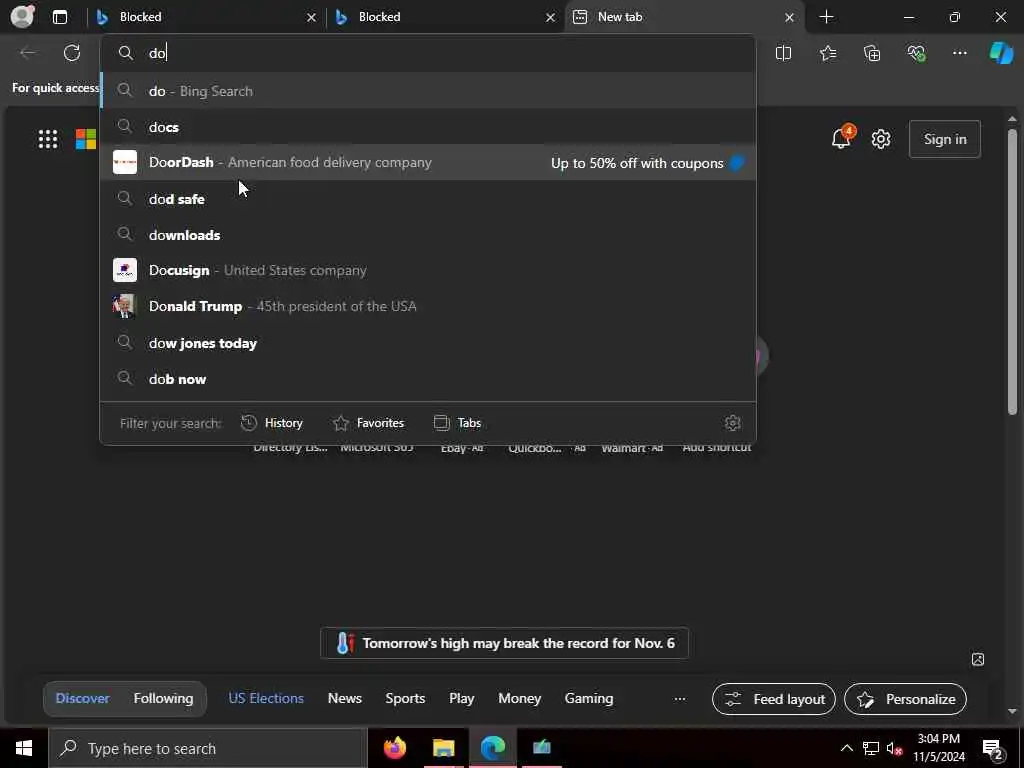Filter search by History
The width and height of the screenshot is (1024, 768).
coord(272,423)
